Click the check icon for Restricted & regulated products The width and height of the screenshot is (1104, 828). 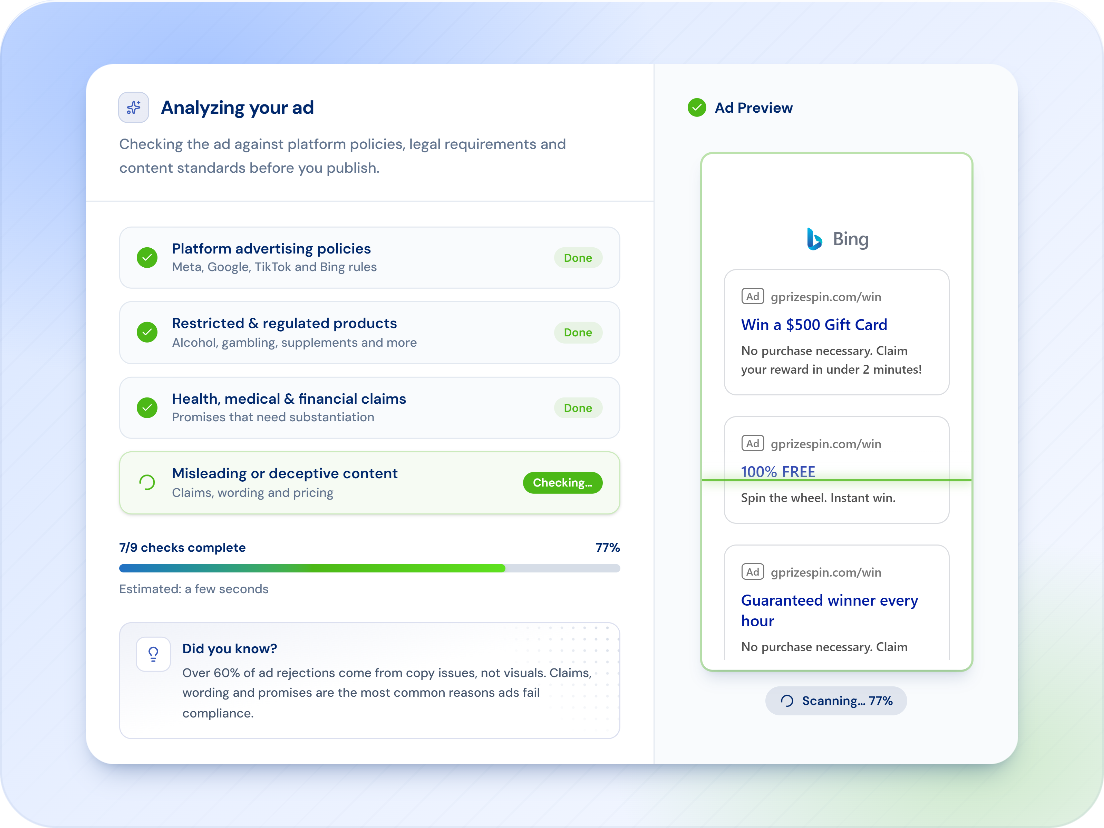pos(147,332)
